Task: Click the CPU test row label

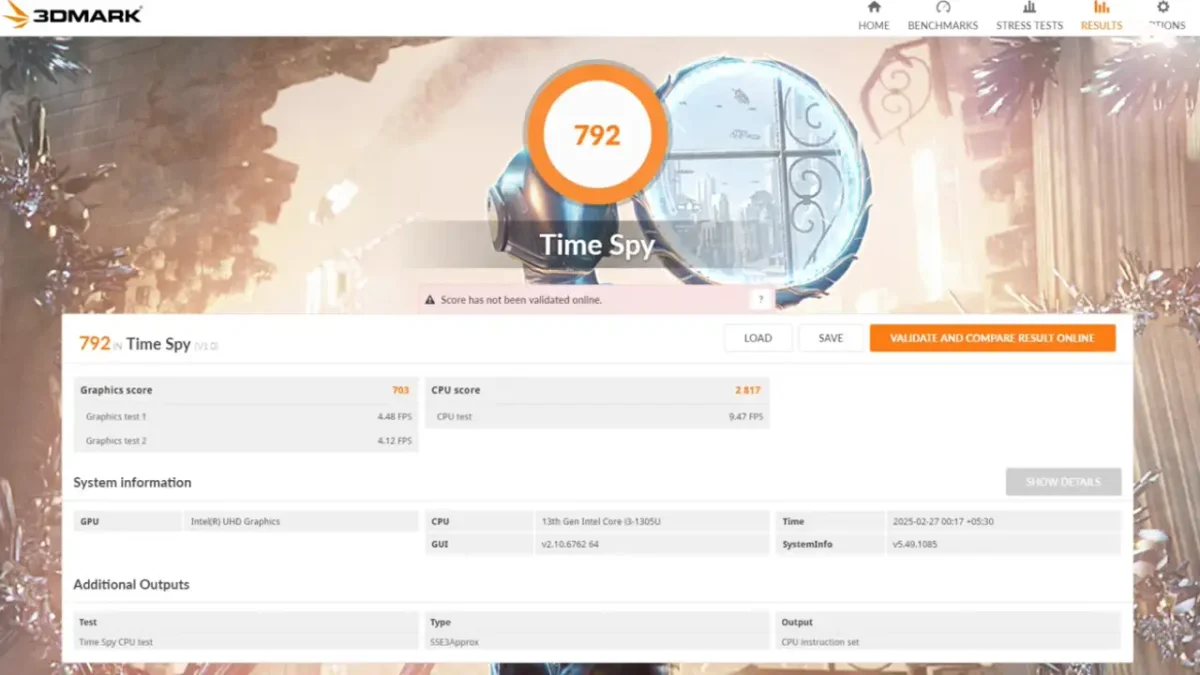Action: click(455, 417)
